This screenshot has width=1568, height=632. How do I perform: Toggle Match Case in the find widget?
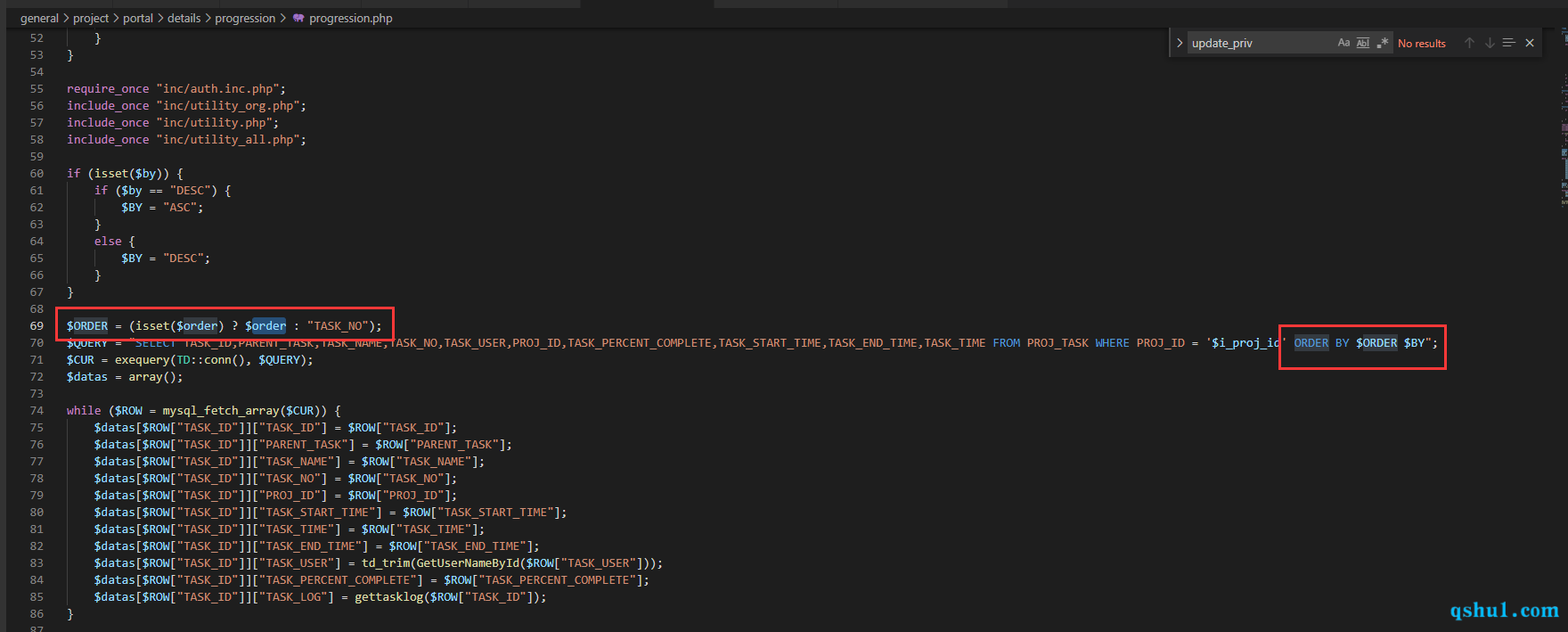tap(1343, 43)
